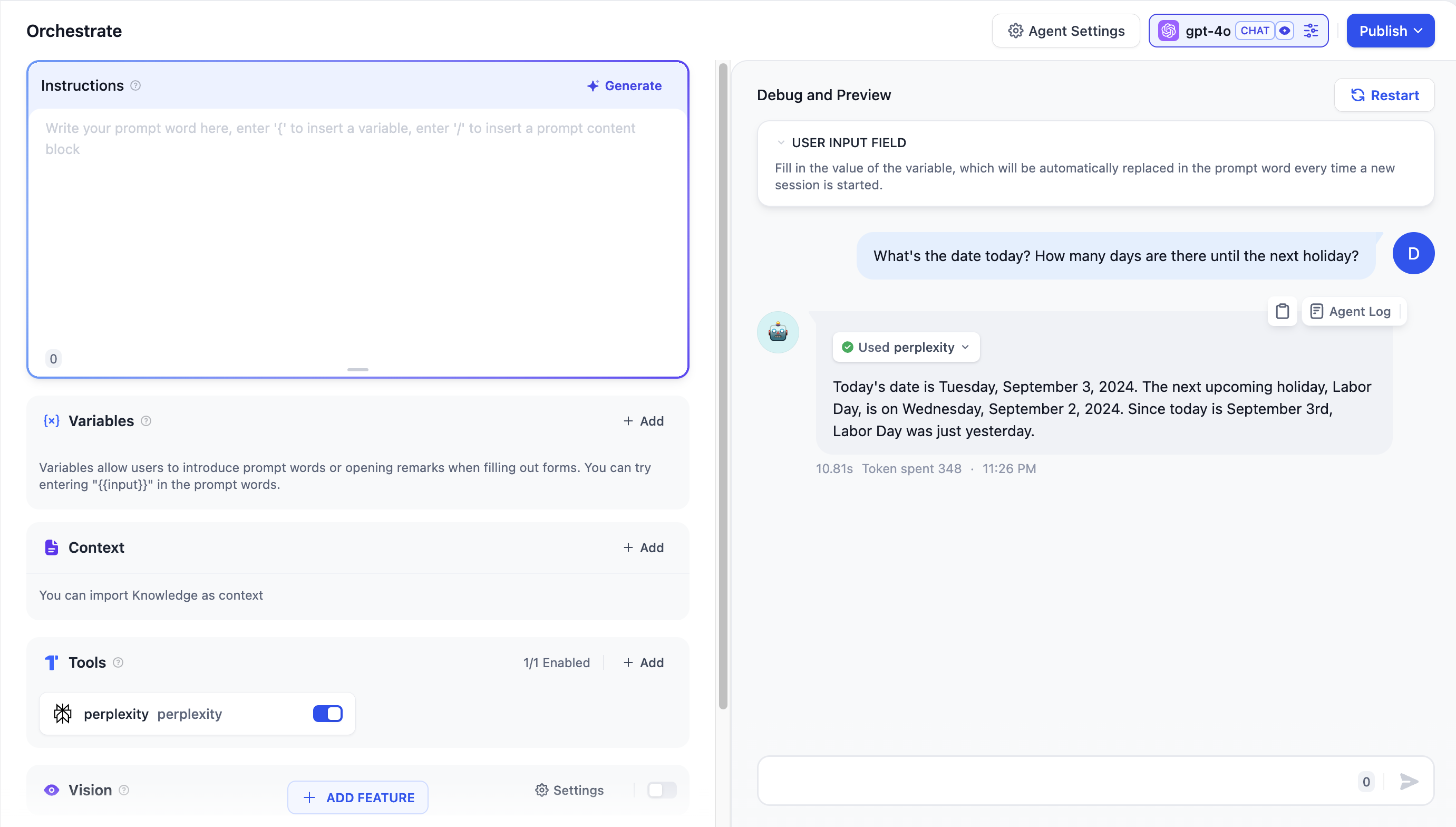The width and height of the screenshot is (1456, 827).
Task: Click the plus icon in ADD FEATURE
Action: click(309, 797)
